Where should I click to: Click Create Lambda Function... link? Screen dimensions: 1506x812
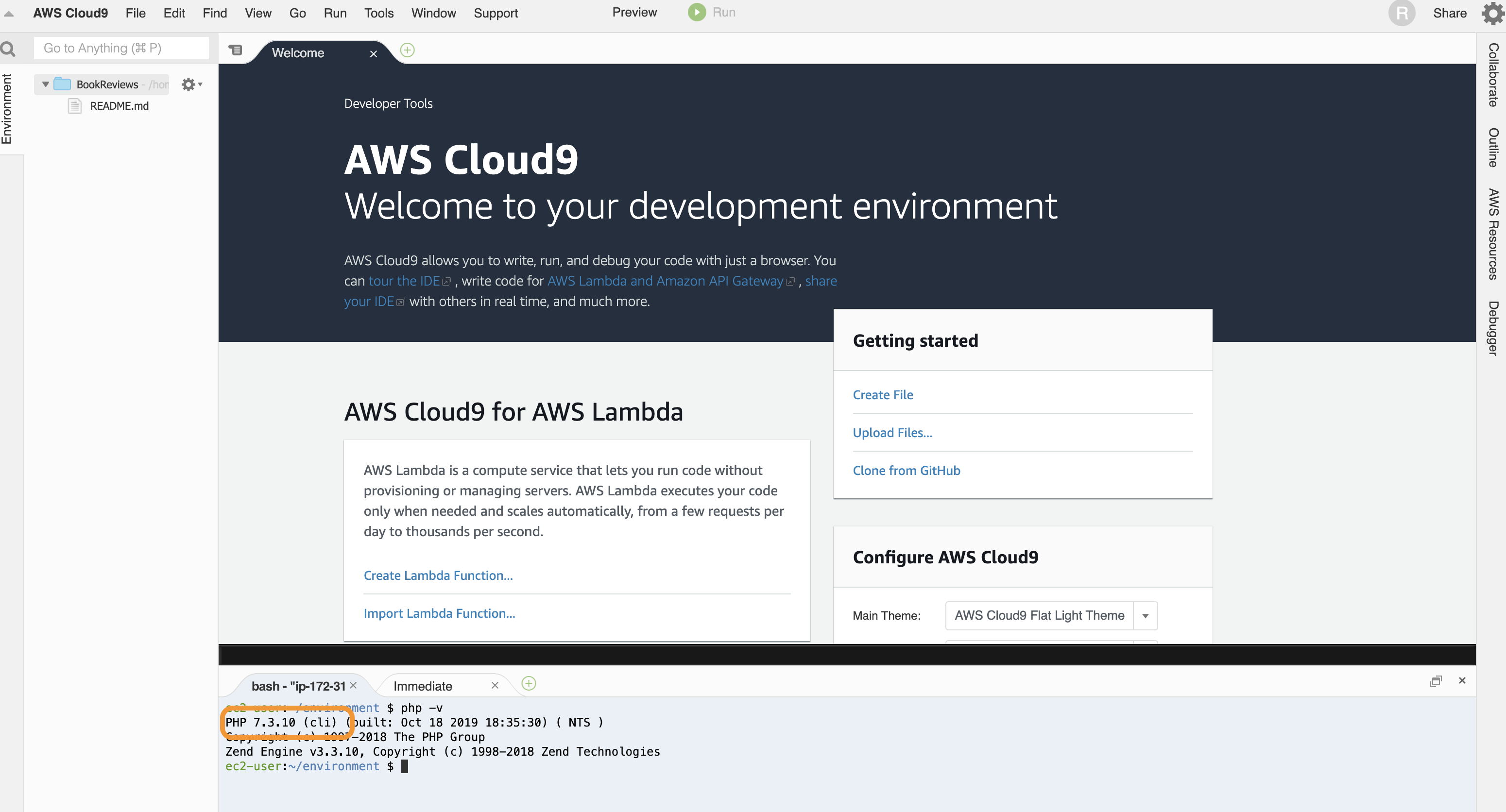click(438, 575)
